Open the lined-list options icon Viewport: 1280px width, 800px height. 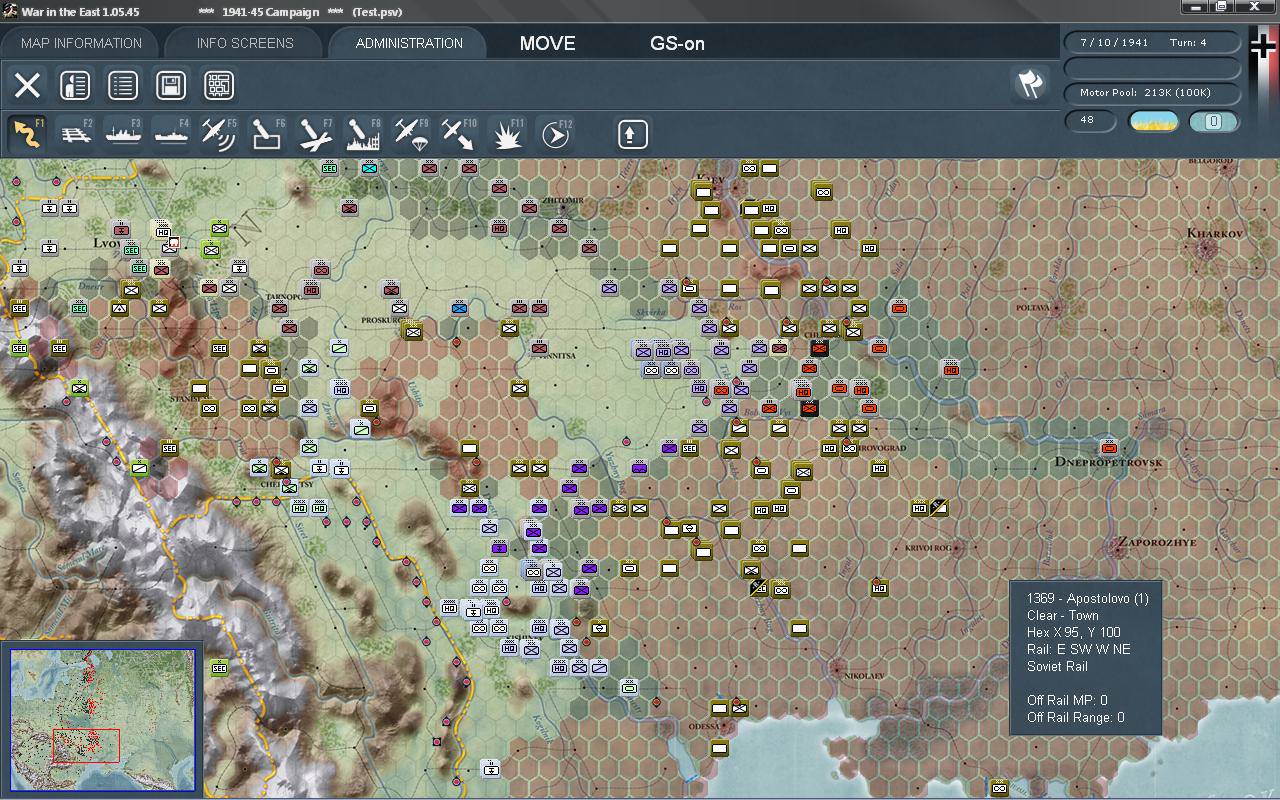(x=123, y=85)
